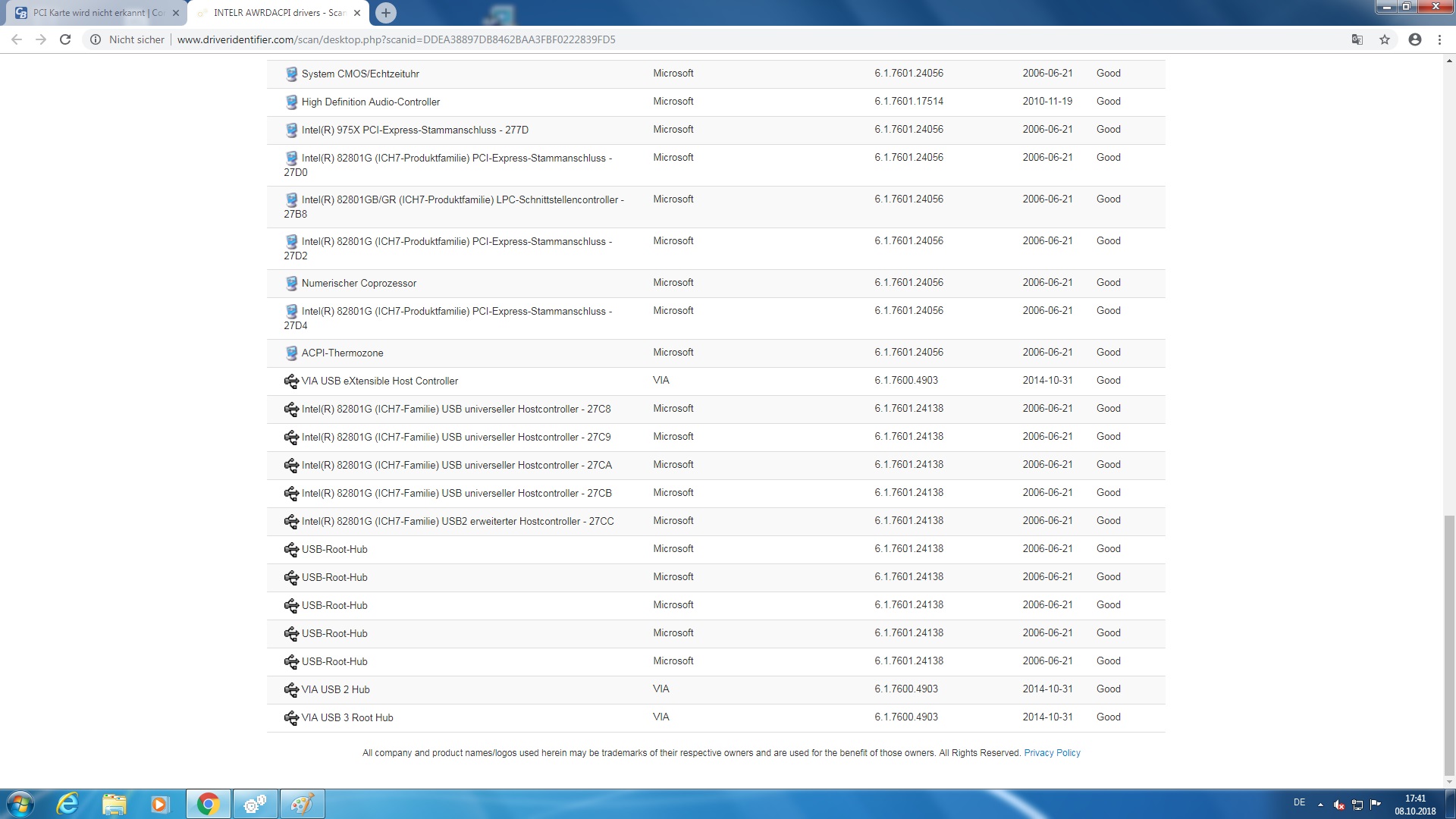The height and width of the screenshot is (819, 1456).
Task: Click the scrollbar down arrow
Action: (x=1449, y=782)
